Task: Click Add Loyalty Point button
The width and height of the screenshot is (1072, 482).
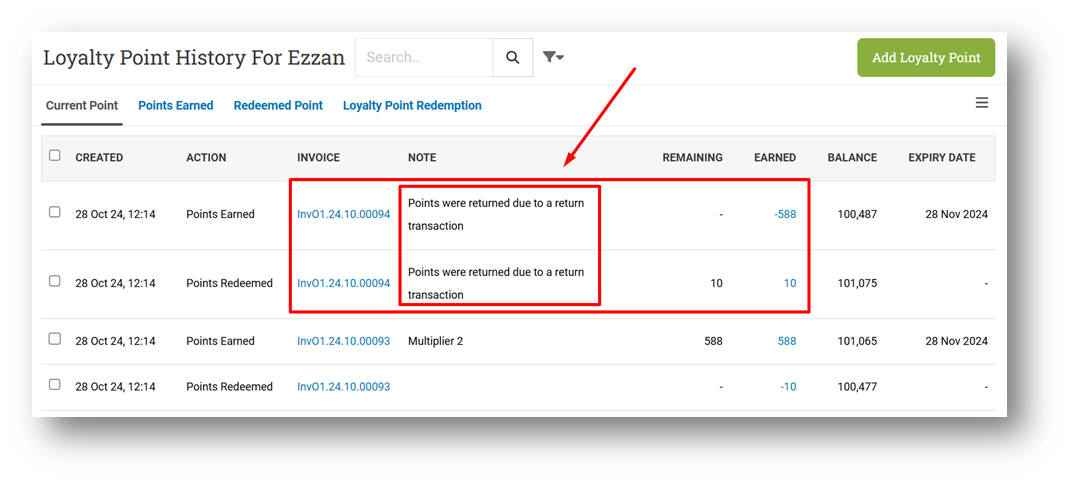Action: click(x=926, y=57)
